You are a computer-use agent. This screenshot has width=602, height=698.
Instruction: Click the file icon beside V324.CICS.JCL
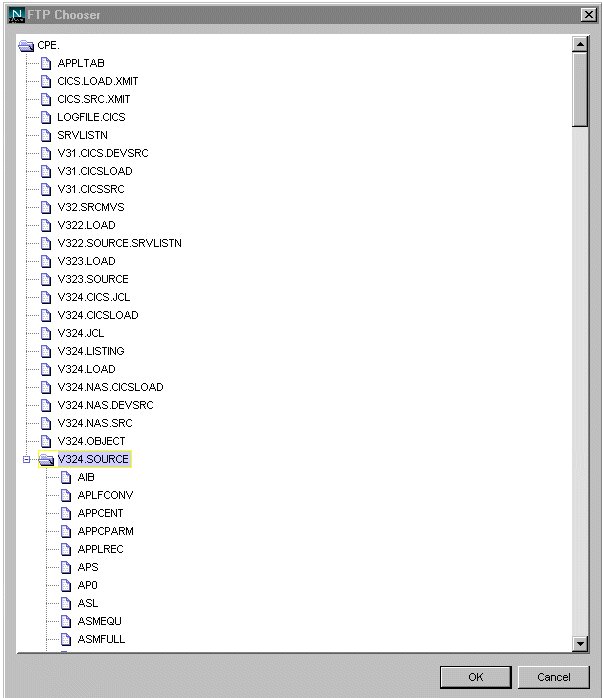point(46,297)
